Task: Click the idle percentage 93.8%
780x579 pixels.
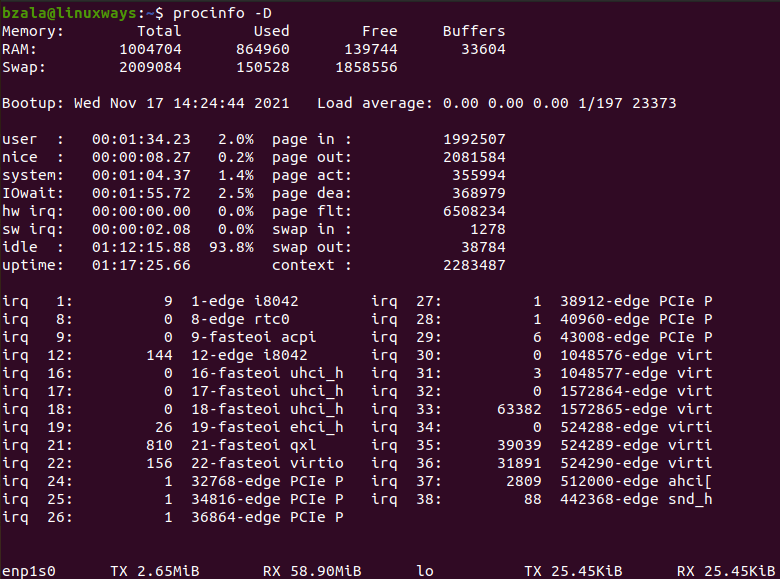Action: pos(231,247)
